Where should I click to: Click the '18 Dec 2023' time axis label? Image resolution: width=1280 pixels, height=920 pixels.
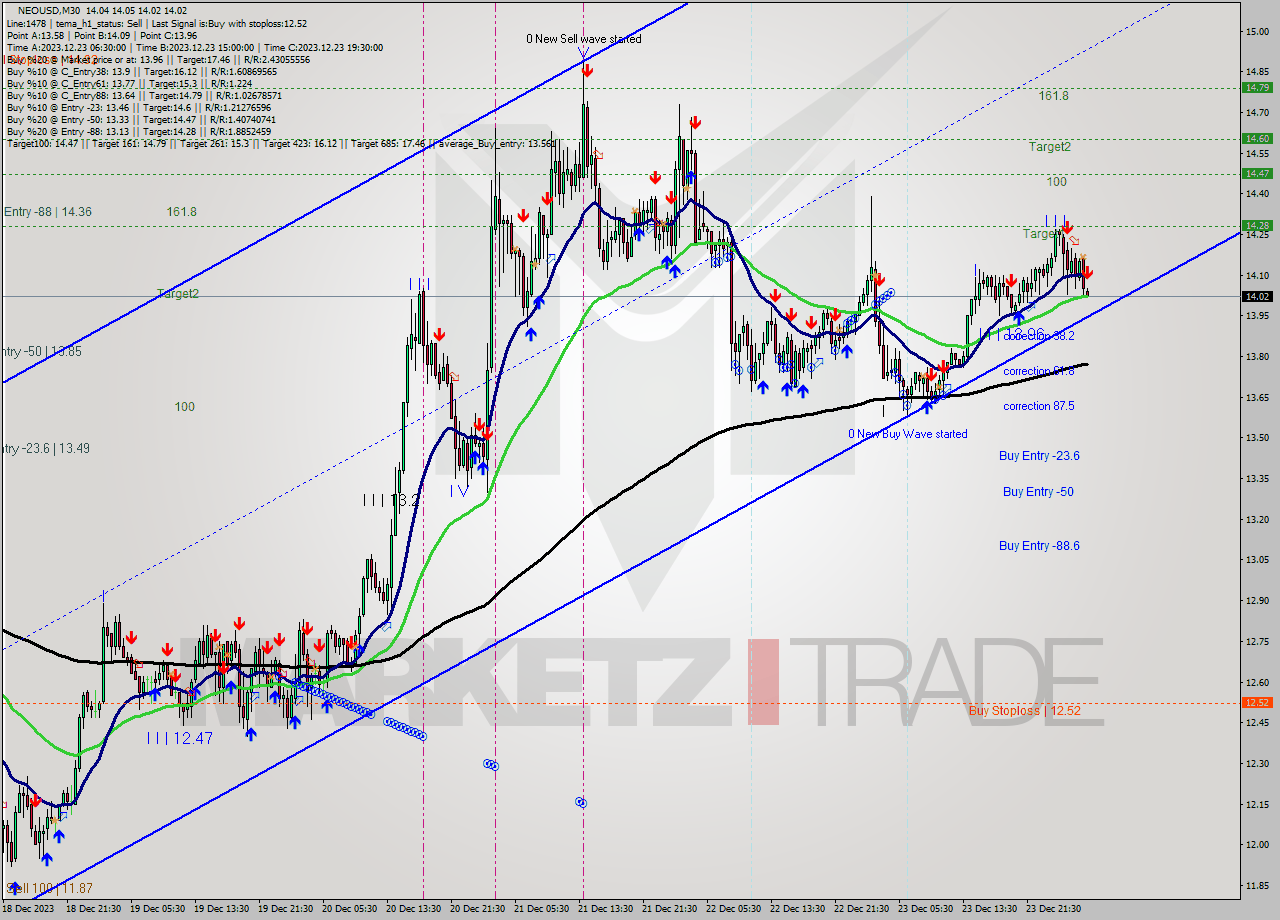28,909
